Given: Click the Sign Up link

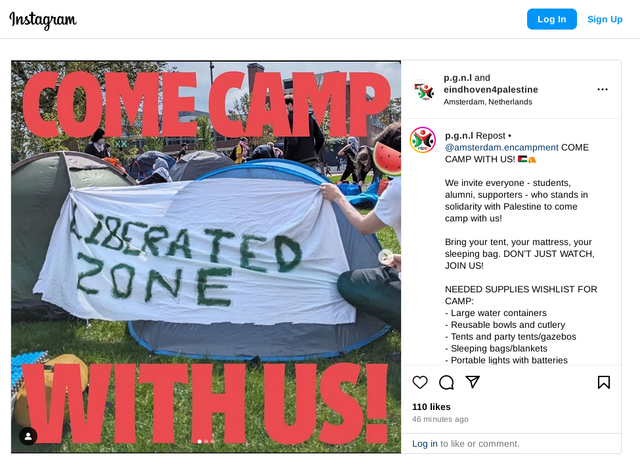Looking at the screenshot, I should pyautogui.click(x=604, y=19).
